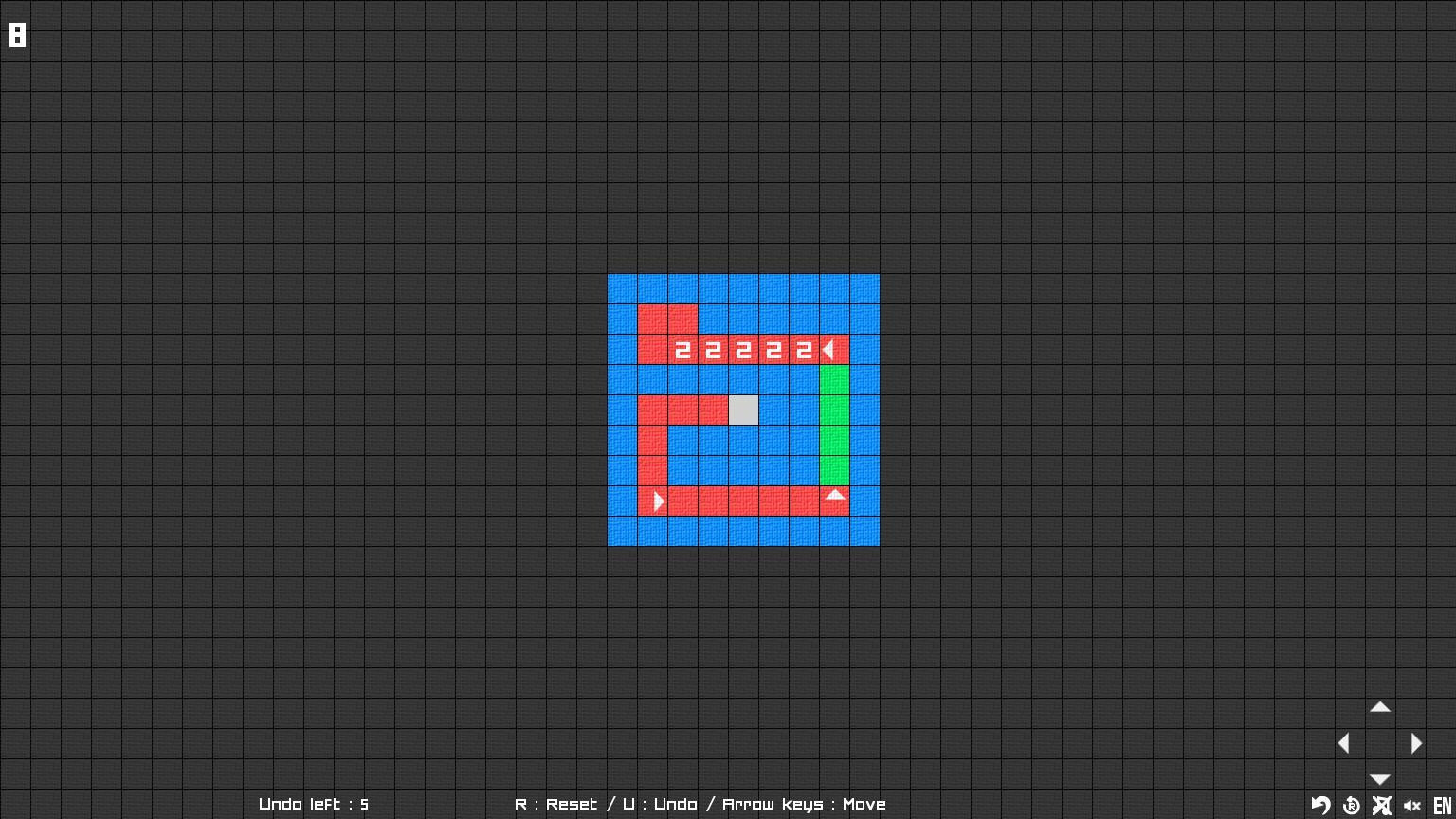The image size is (1456, 819).
Task: Click the 2 tile beside the left-arrow tile
Action: pos(804,350)
